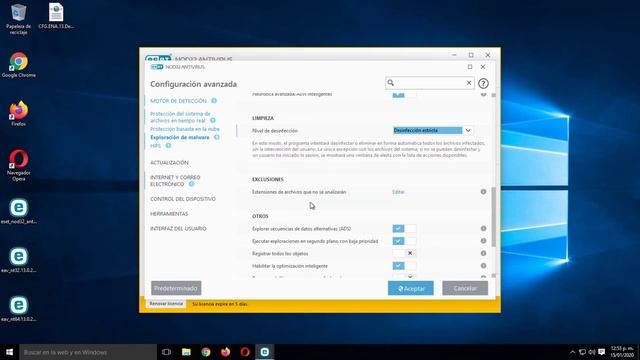Viewport: 640px width, 360px height.
Task: Click the Cancelar button
Action: 465,288
